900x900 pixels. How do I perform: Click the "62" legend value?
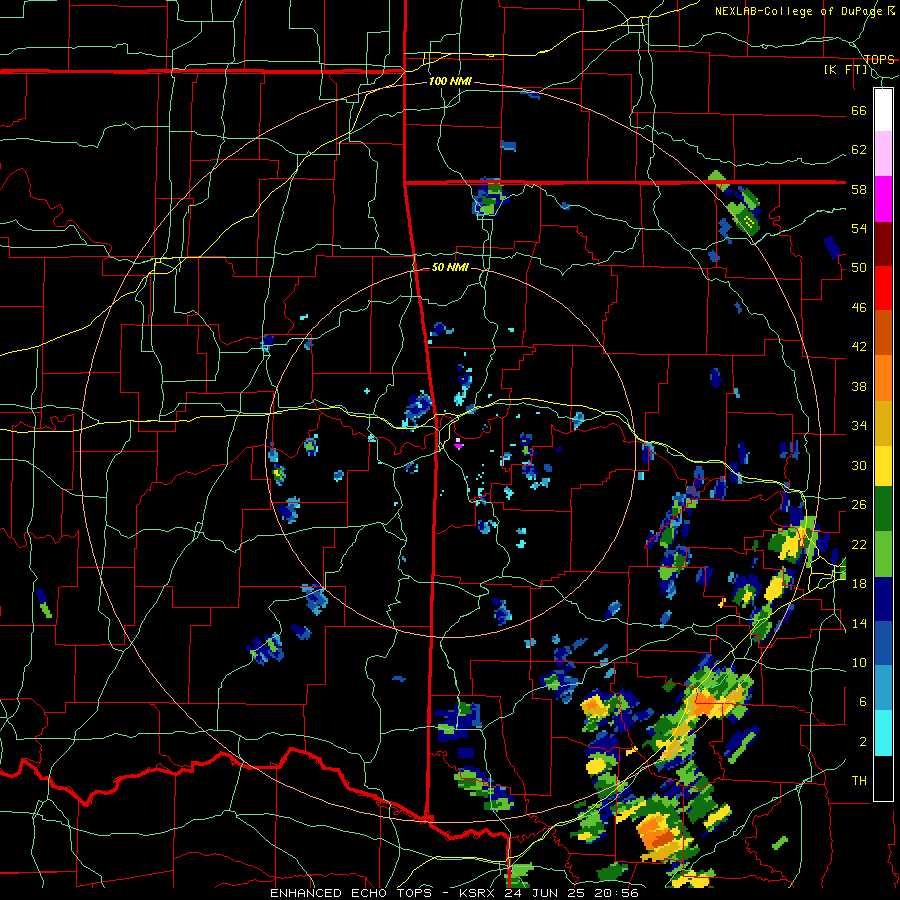coord(859,150)
